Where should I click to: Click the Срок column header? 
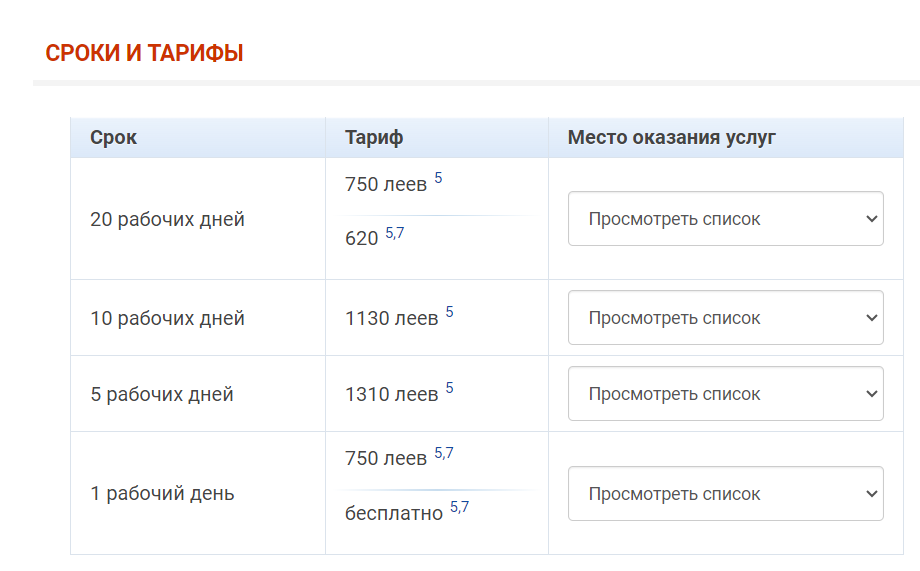(113, 137)
